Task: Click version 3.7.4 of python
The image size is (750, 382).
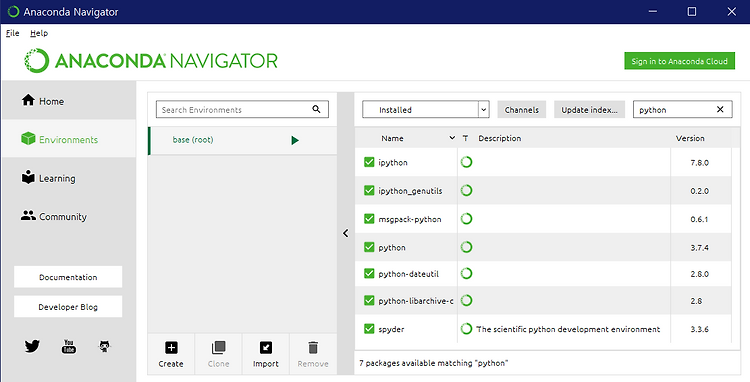Action: click(699, 248)
